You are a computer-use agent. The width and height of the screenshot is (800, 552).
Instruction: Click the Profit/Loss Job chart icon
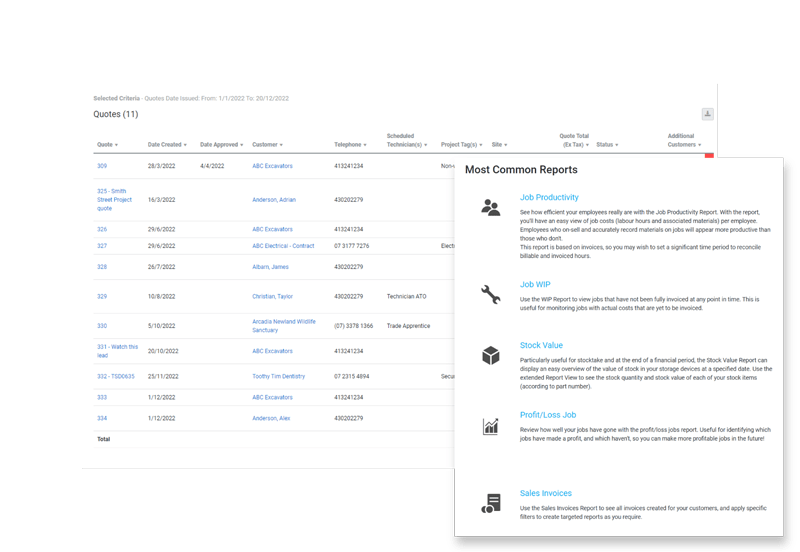(490, 426)
